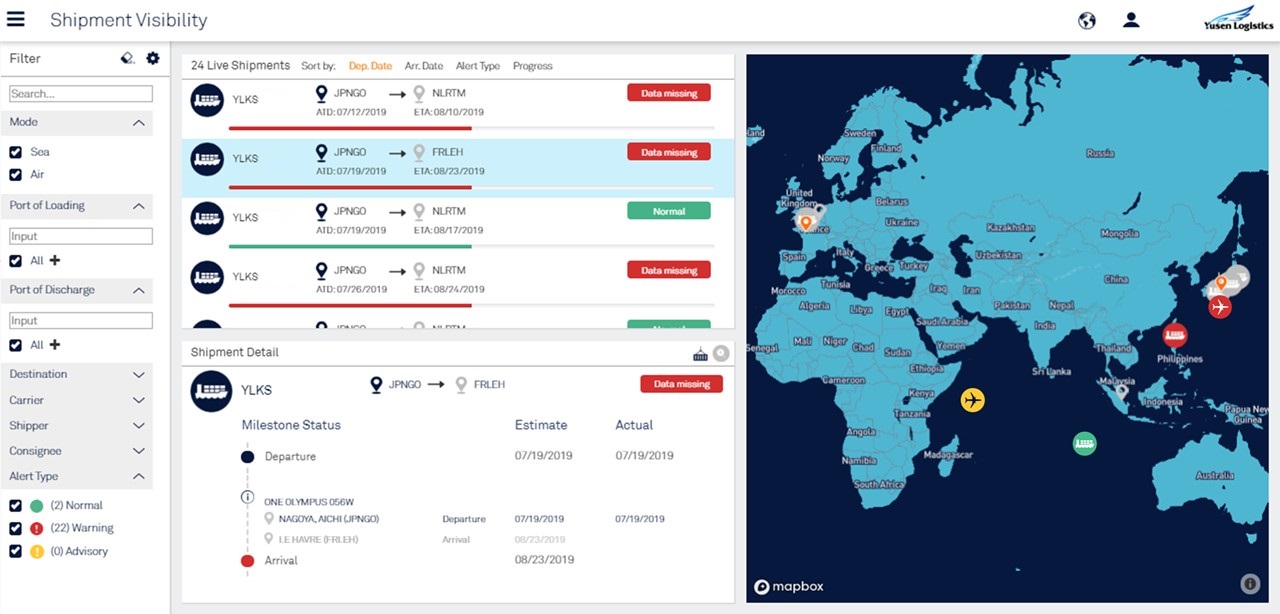Open the user profile icon

(1131, 20)
